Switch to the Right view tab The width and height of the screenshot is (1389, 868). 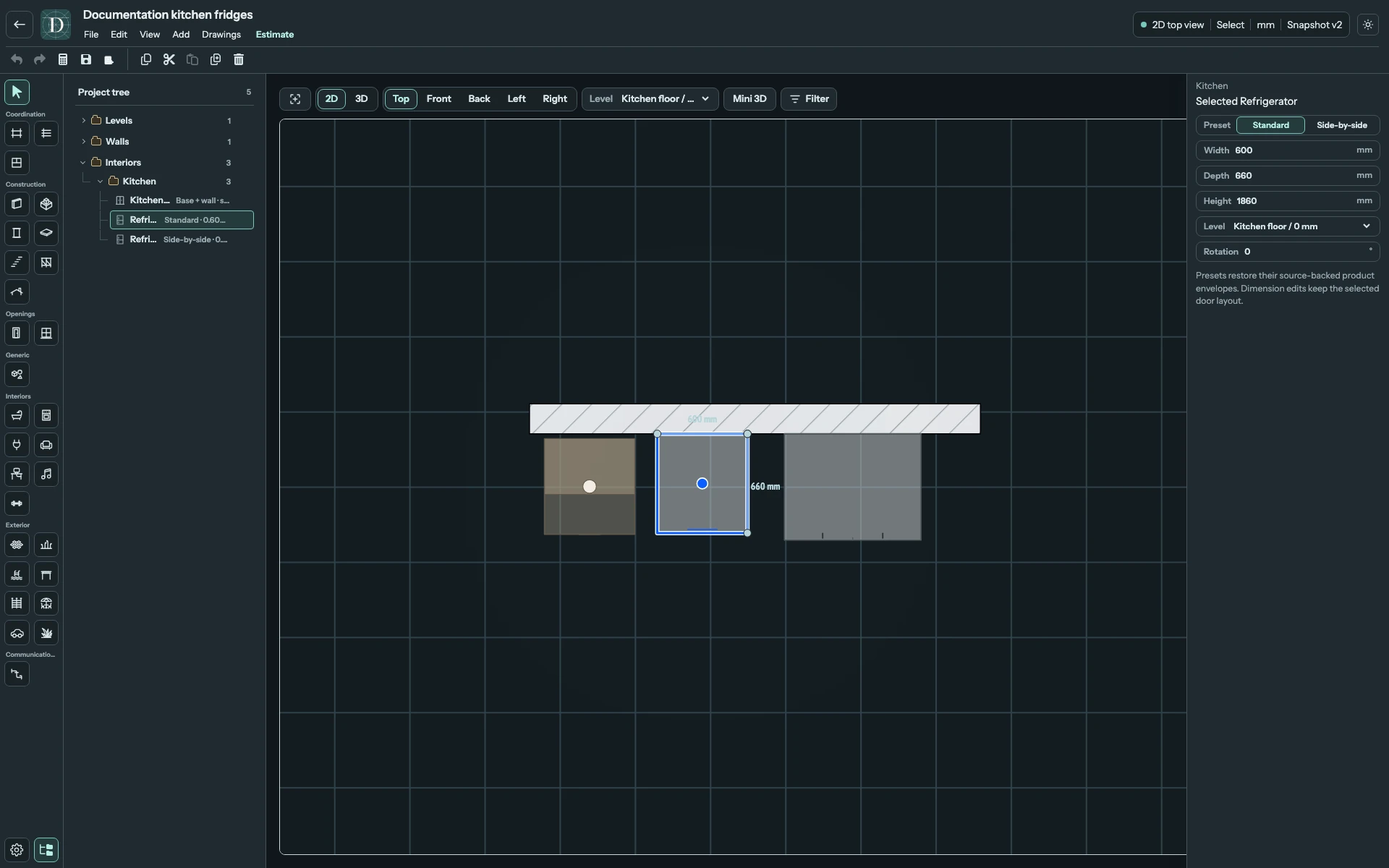coord(555,99)
